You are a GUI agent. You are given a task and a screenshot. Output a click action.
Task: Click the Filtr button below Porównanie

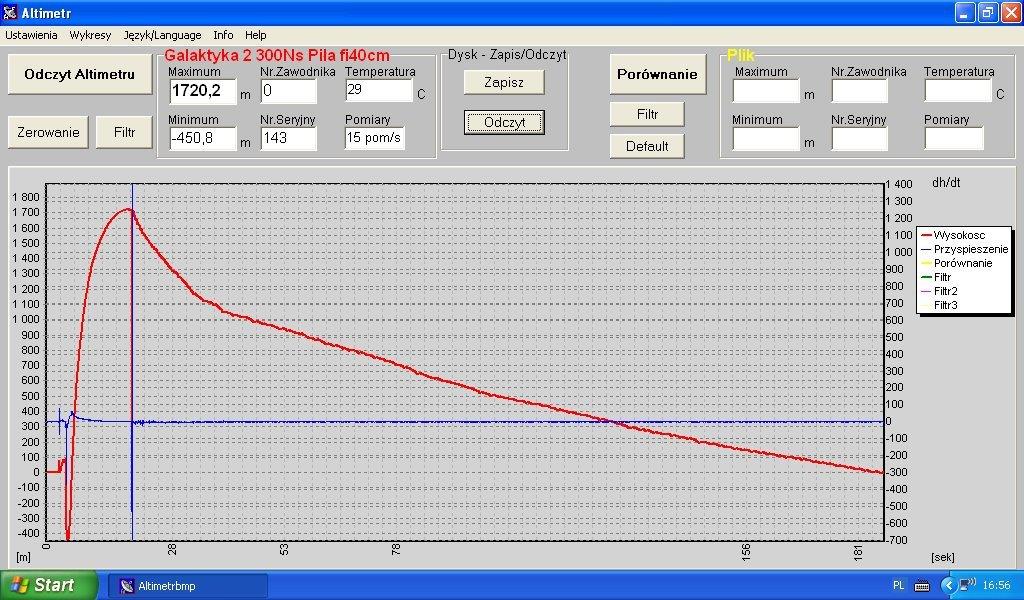tap(647, 114)
